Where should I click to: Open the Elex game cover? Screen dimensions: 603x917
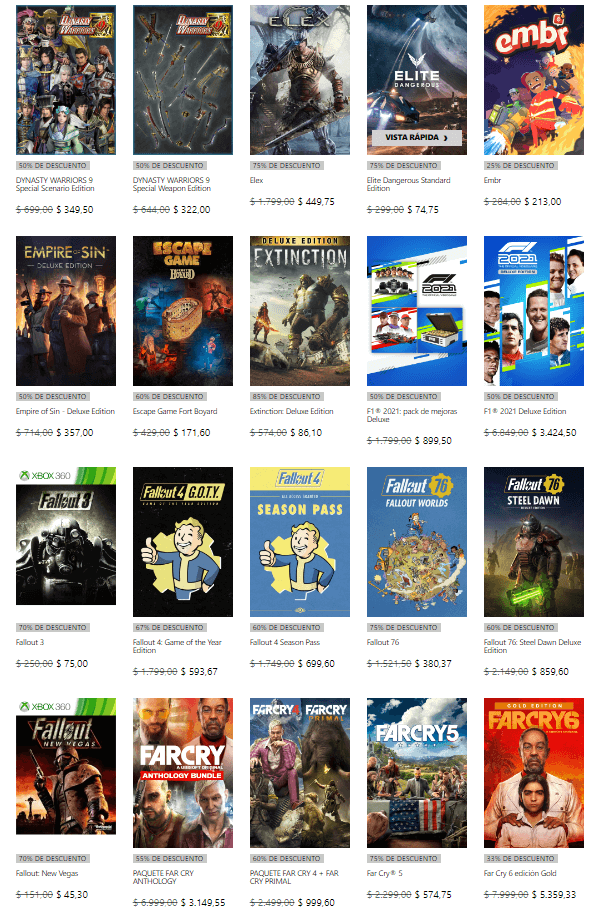tap(299, 80)
